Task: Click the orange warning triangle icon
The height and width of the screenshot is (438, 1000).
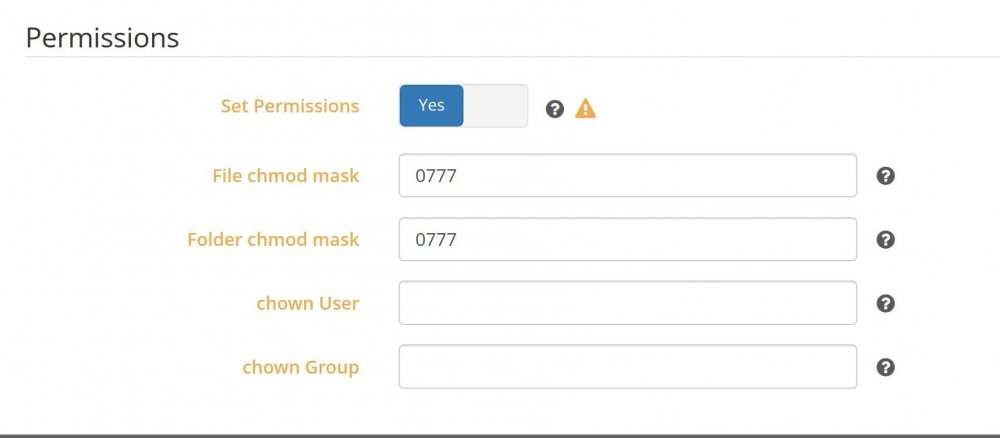Action: tap(585, 109)
